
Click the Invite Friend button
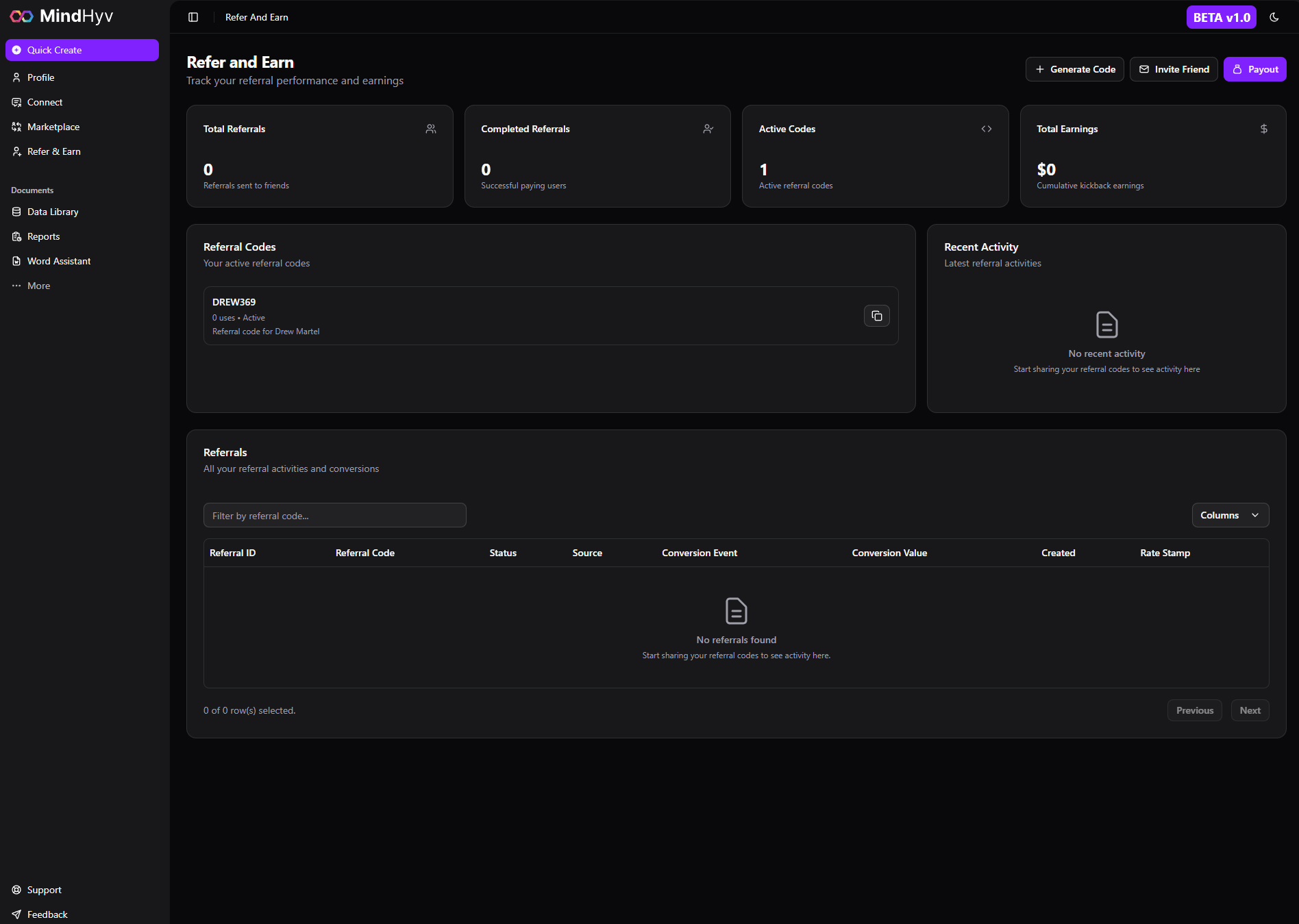[x=1174, y=69]
